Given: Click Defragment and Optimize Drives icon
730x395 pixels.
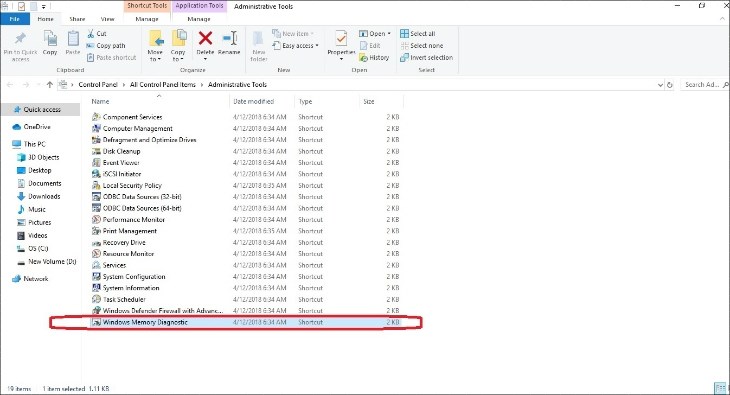Looking at the screenshot, I should (x=96, y=140).
